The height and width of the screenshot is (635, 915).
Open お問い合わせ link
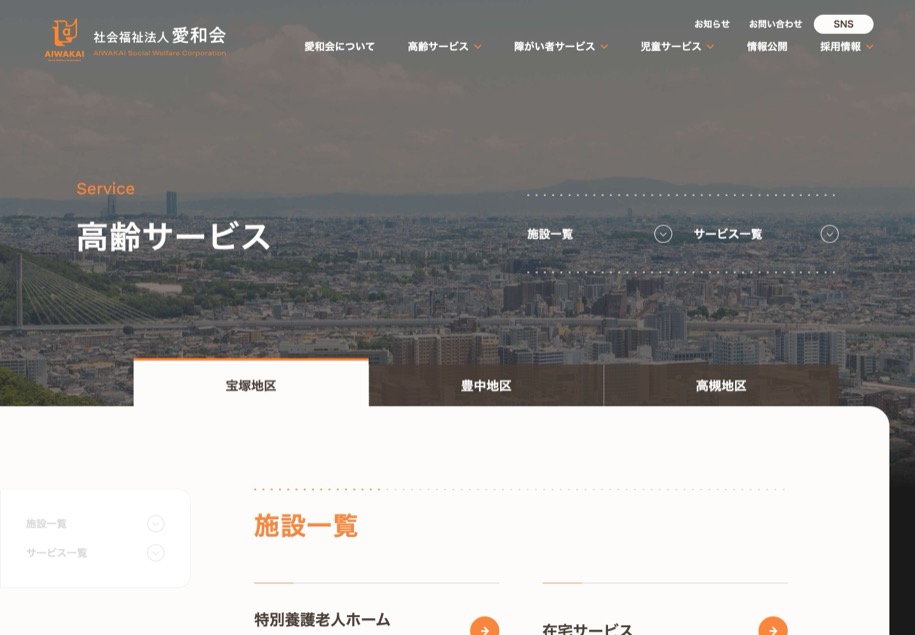tap(776, 24)
